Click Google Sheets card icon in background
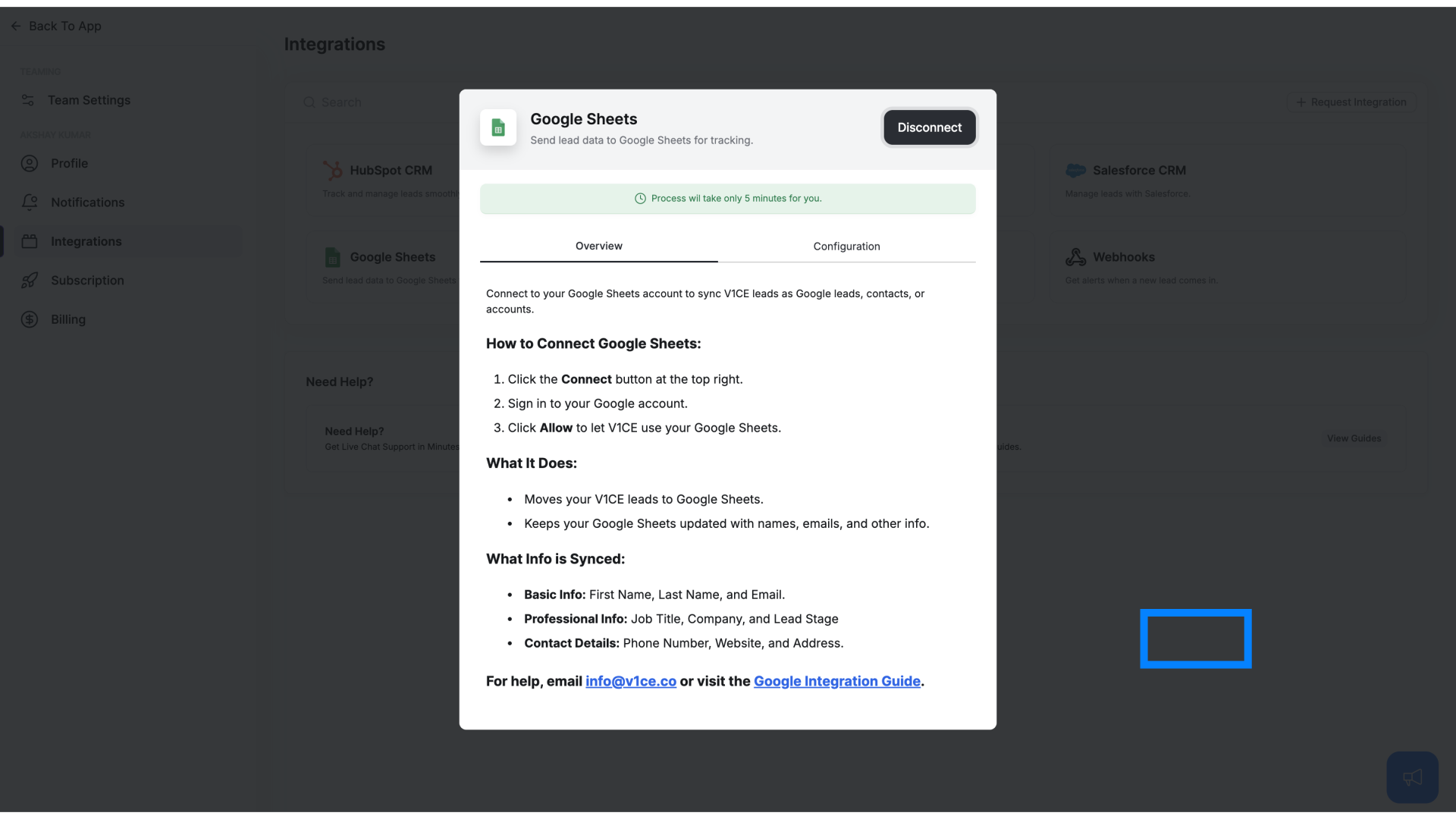The width and height of the screenshot is (1456, 819). (x=332, y=257)
